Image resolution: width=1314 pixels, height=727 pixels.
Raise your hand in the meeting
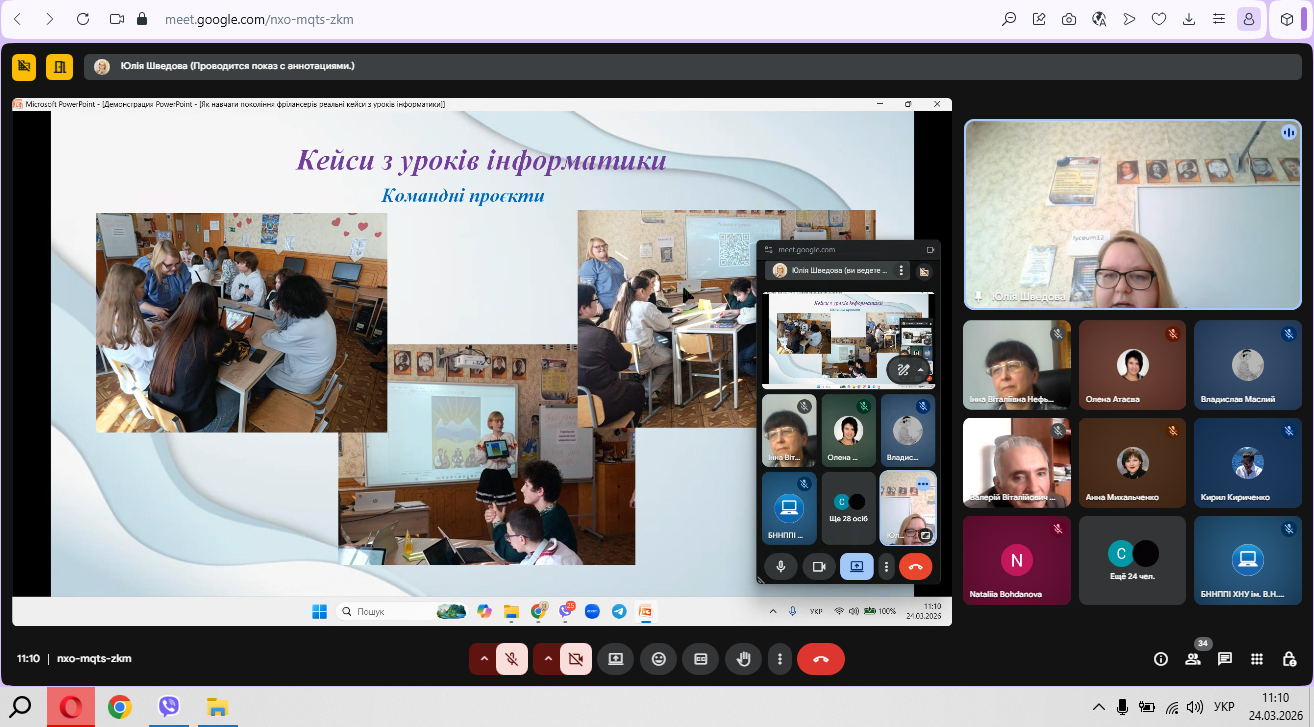743,659
